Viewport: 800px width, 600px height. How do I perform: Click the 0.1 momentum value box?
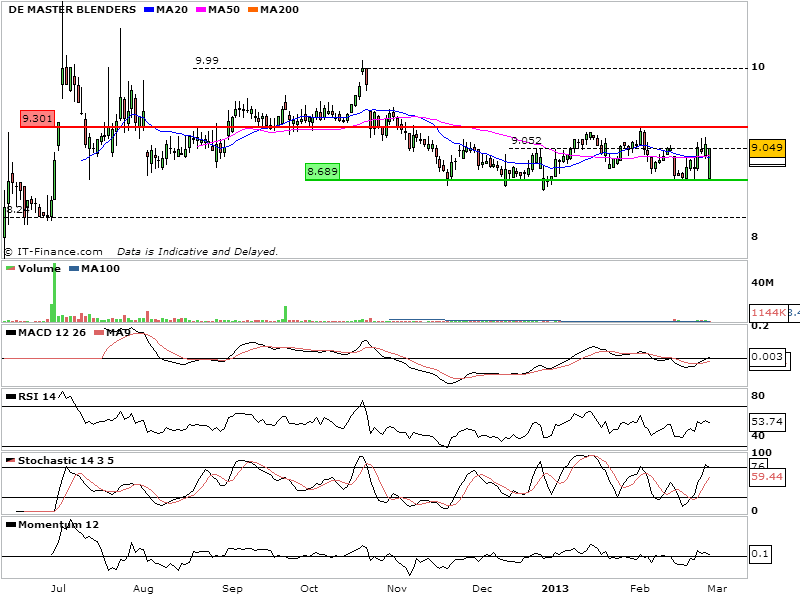(760, 554)
